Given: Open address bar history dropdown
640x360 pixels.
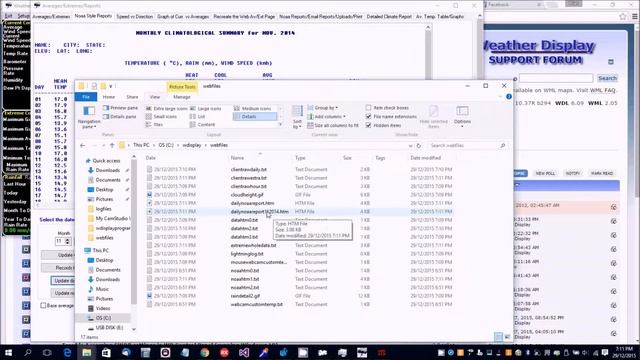Looking at the screenshot, I should tap(410, 145).
